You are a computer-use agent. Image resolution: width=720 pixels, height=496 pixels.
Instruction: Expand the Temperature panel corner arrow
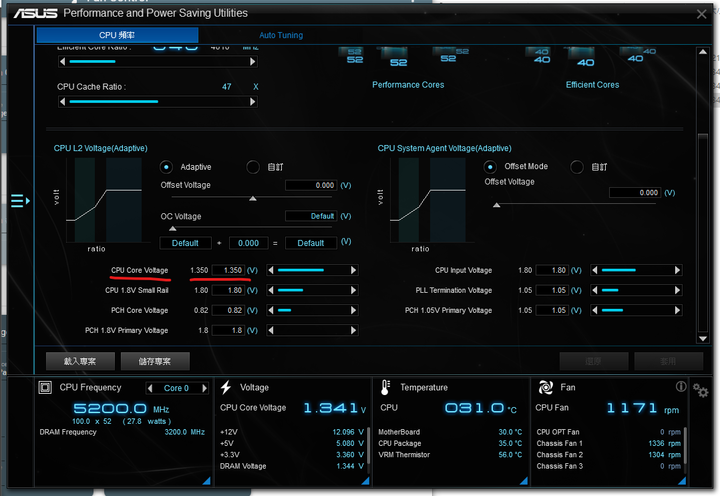tap(523, 481)
